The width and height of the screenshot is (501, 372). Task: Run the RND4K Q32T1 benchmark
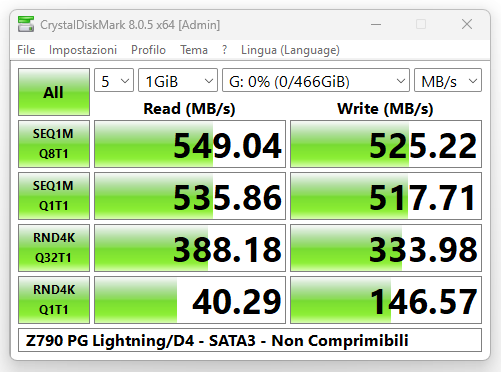pyautogui.click(x=54, y=248)
